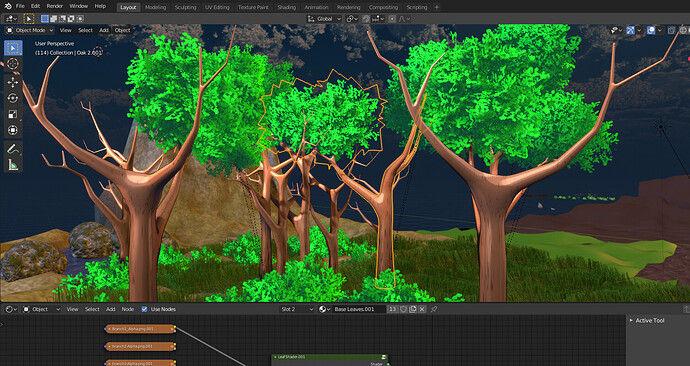Viewport: 690px width, 366px height.
Task: Click the material fake user shield icon
Action: tap(404, 309)
